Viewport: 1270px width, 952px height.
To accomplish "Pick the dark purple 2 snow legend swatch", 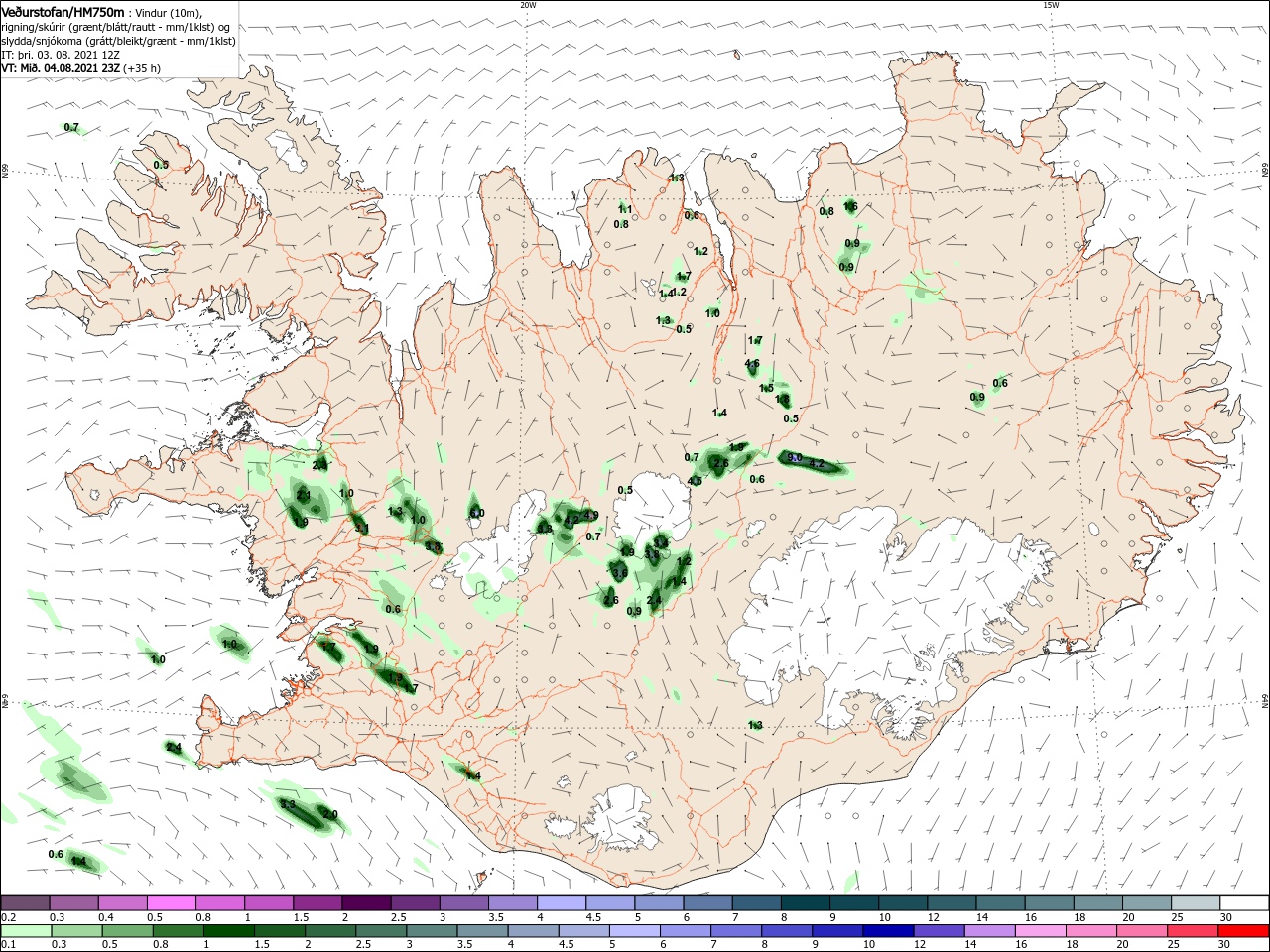I will 366,903.
